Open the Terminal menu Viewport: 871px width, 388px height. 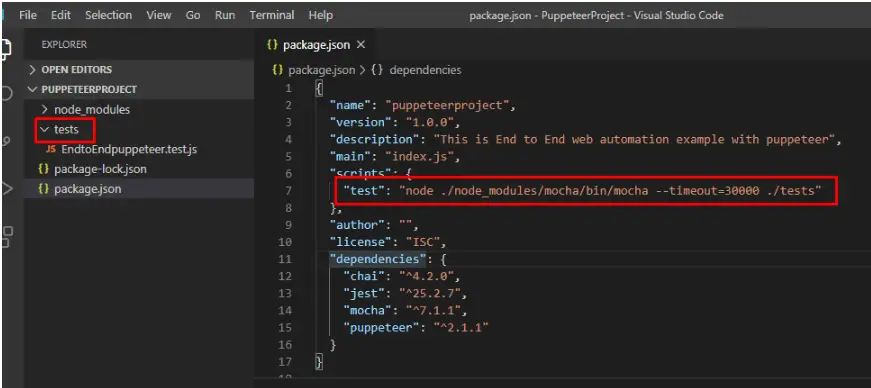(272, 16)
